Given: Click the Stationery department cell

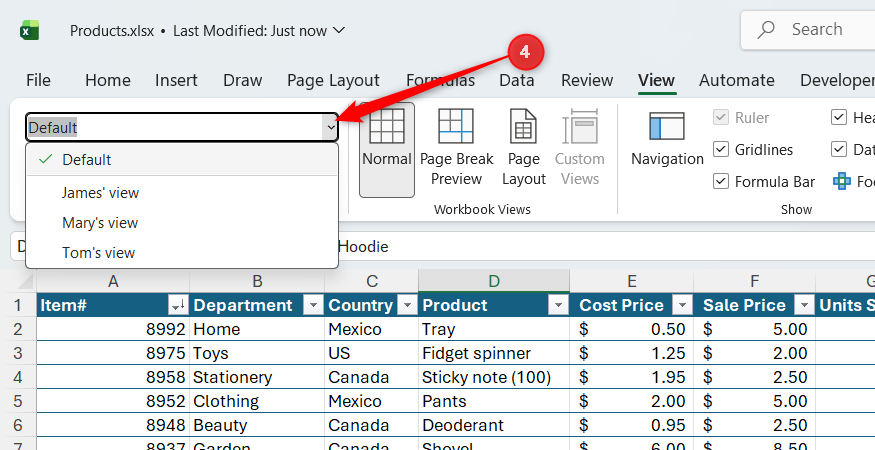Looking at the screenshot, I should (257, 377).
